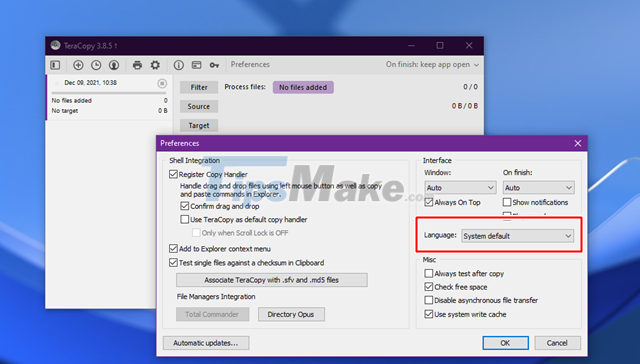Screen dimensions: 640x364
Task: Click the task progress bar in sidebar
Action: pyautogui.click(x=109, y=93)
